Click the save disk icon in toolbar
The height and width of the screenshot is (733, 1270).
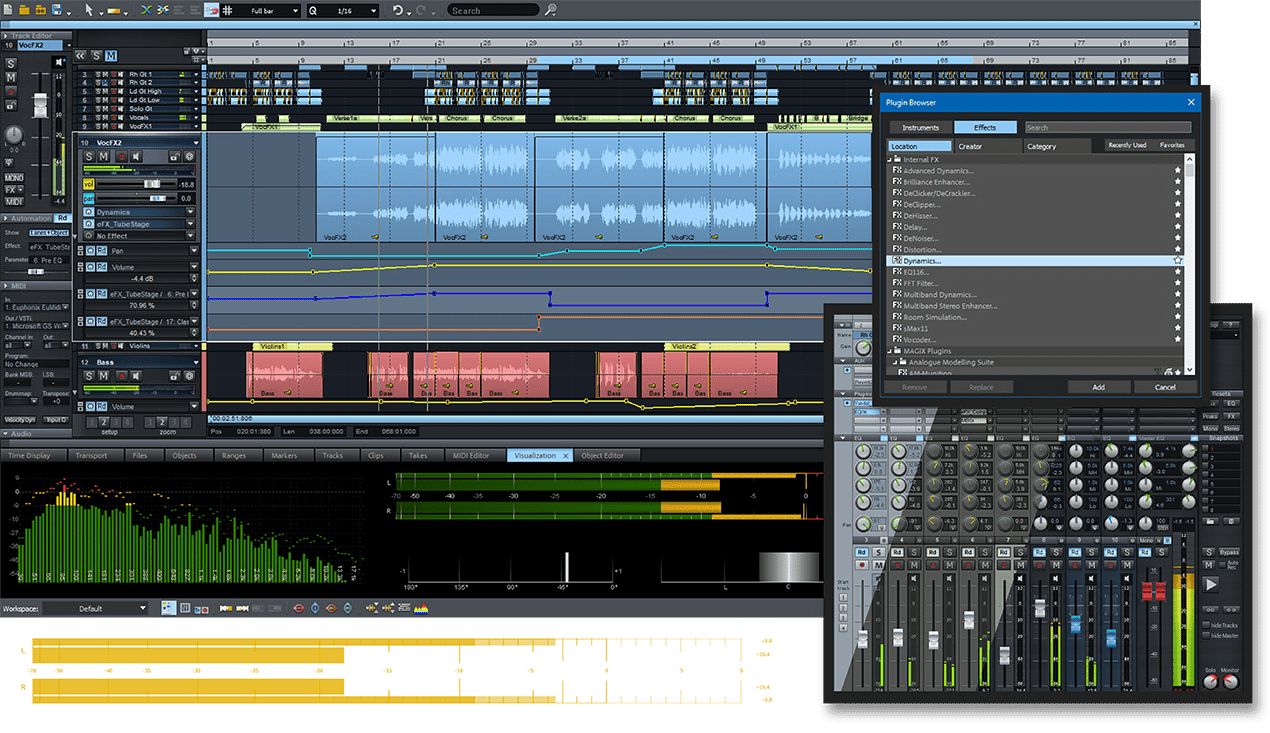tap(56, 10)
